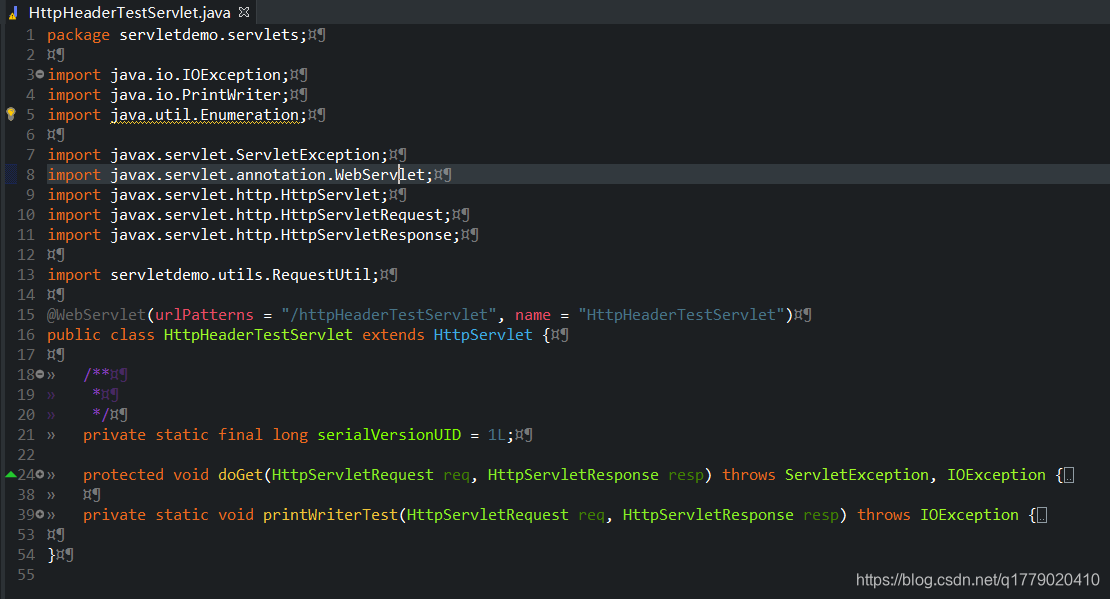Screen dimensions: 1110x599
Task: Click the serialVersionUID field name
Action: click(388, 434)
